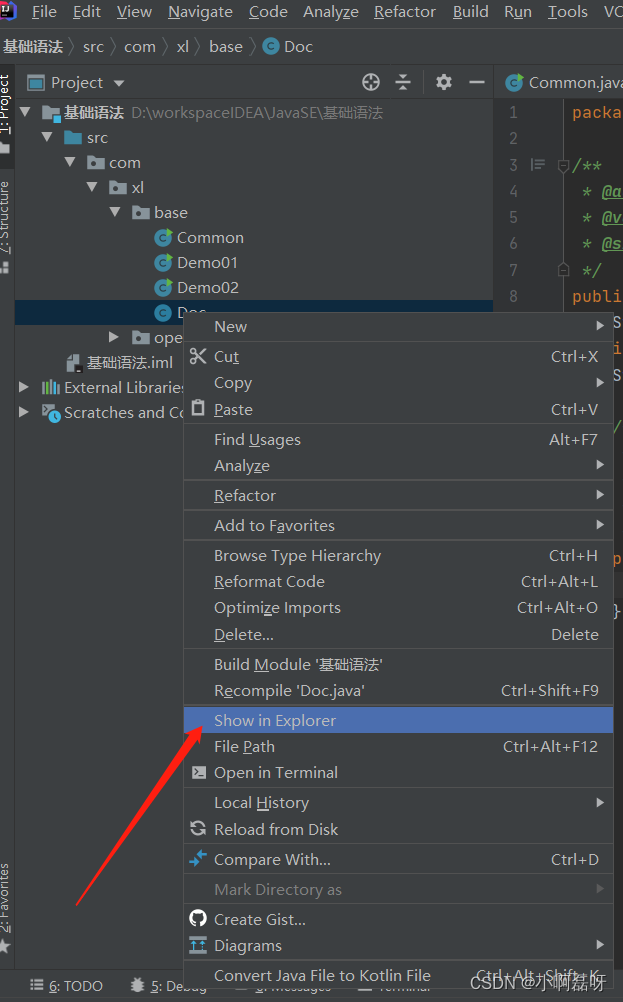Click the Open in Terminal icon
The height and width of the screenshot is (1002, 623).
pyautogui.click(x=199, y=773)
